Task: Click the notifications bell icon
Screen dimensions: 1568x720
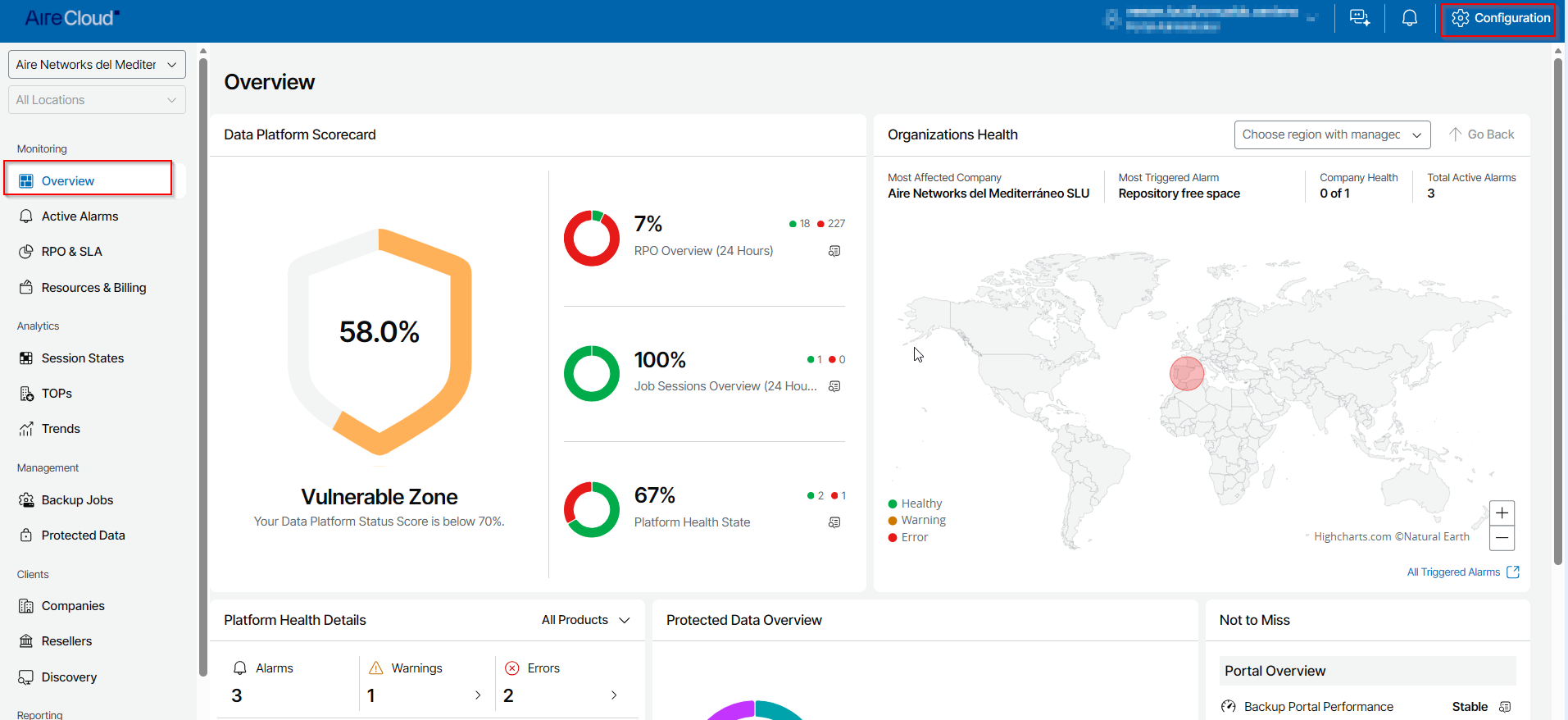Action: pos(1409,18)
